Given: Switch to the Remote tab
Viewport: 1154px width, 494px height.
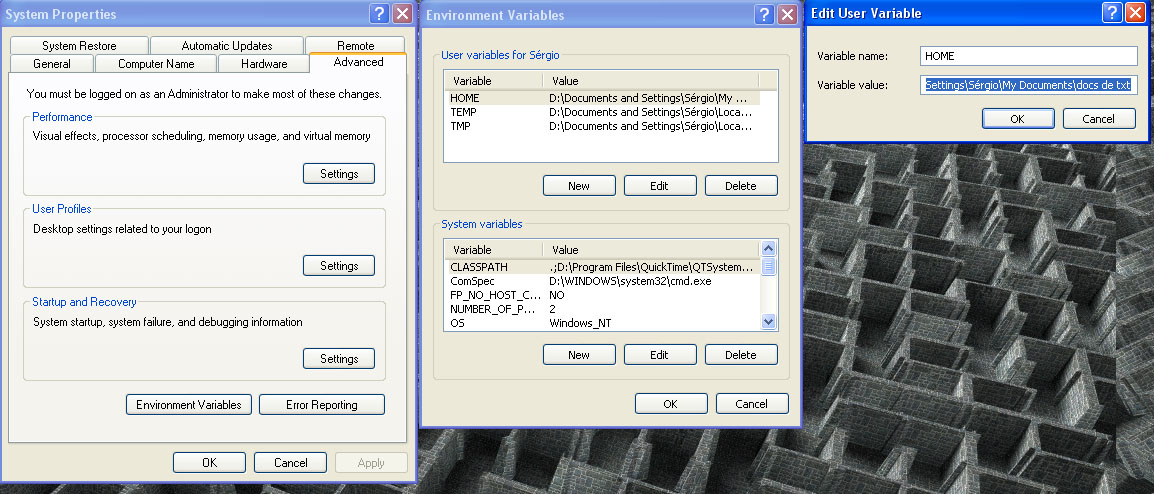Looking at the screenshot, I should pyautogui.click(x=355, y=46).
